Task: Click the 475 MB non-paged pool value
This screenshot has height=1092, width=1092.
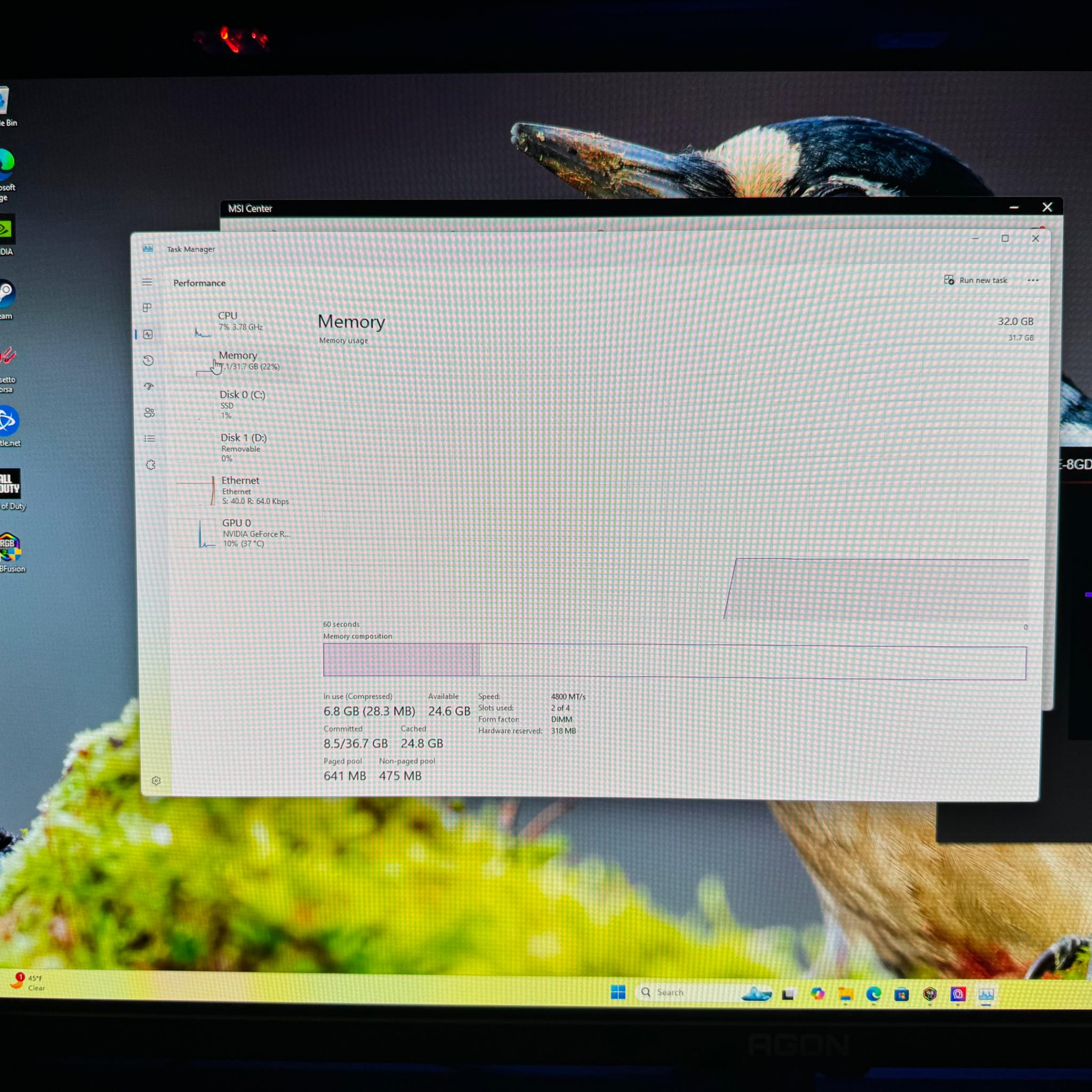Action: (x=400, y=775)
